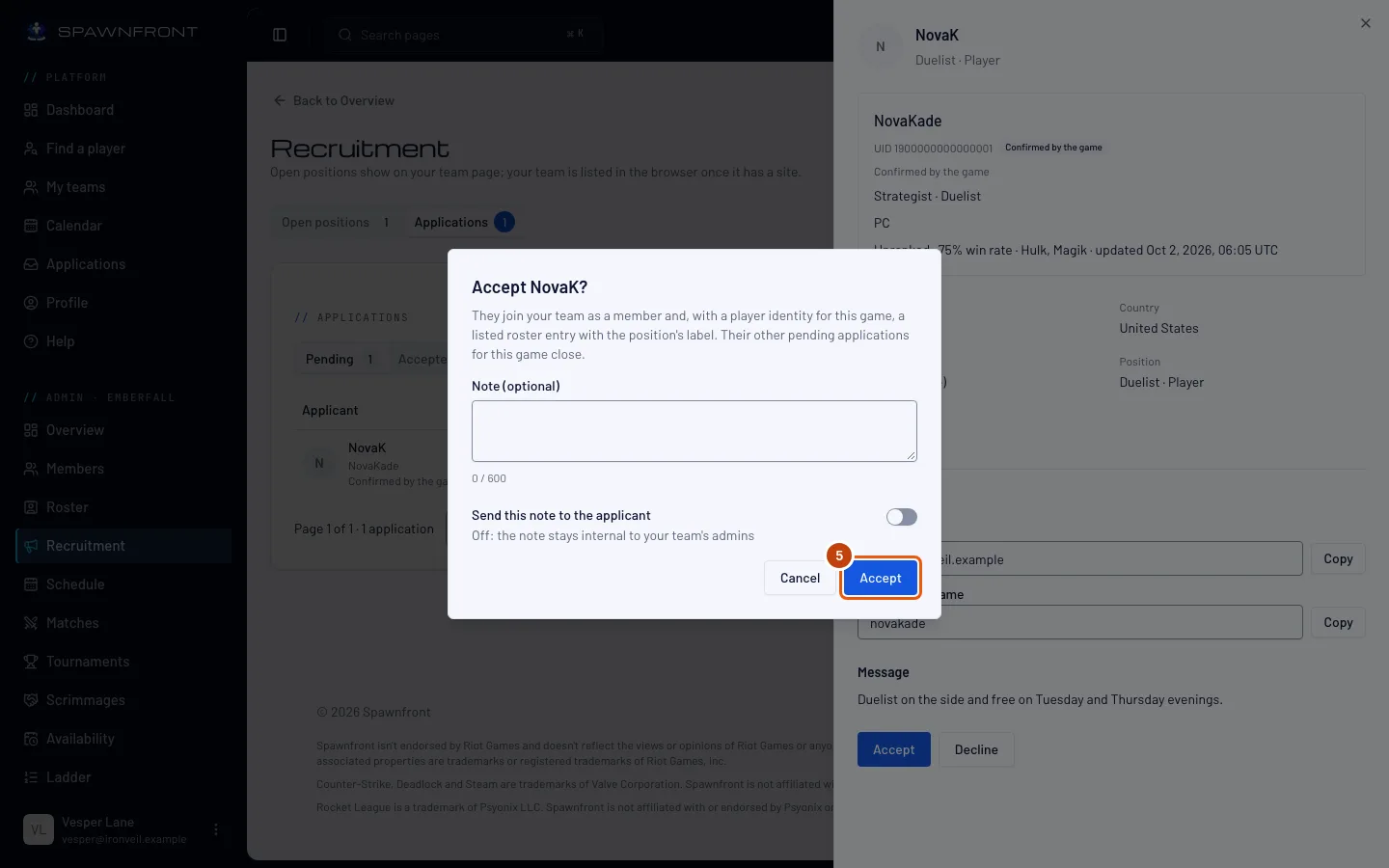Open the Roster page

123,507
